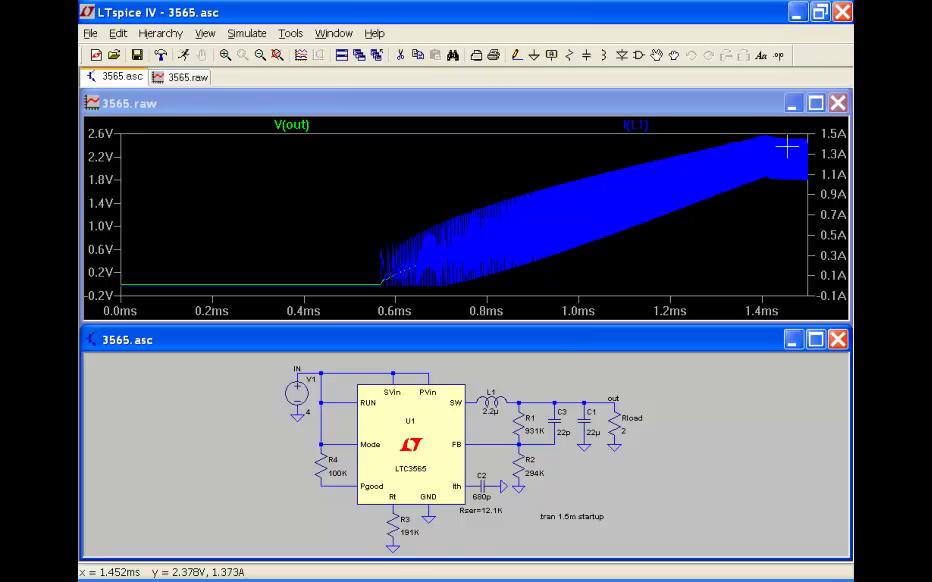Open the Simulate menu
932x582 pixels.
tap(246, 34)
